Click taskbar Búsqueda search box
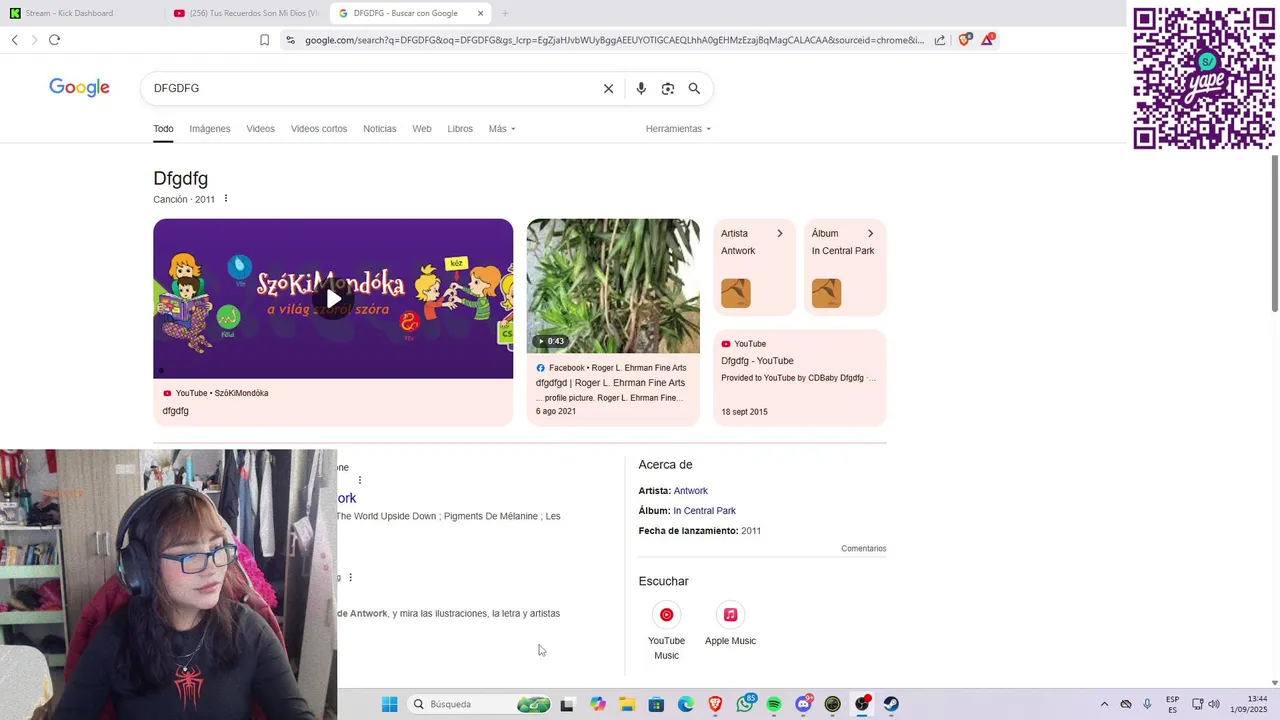The width and height of the screenshot is (1280, 720). 480,704
